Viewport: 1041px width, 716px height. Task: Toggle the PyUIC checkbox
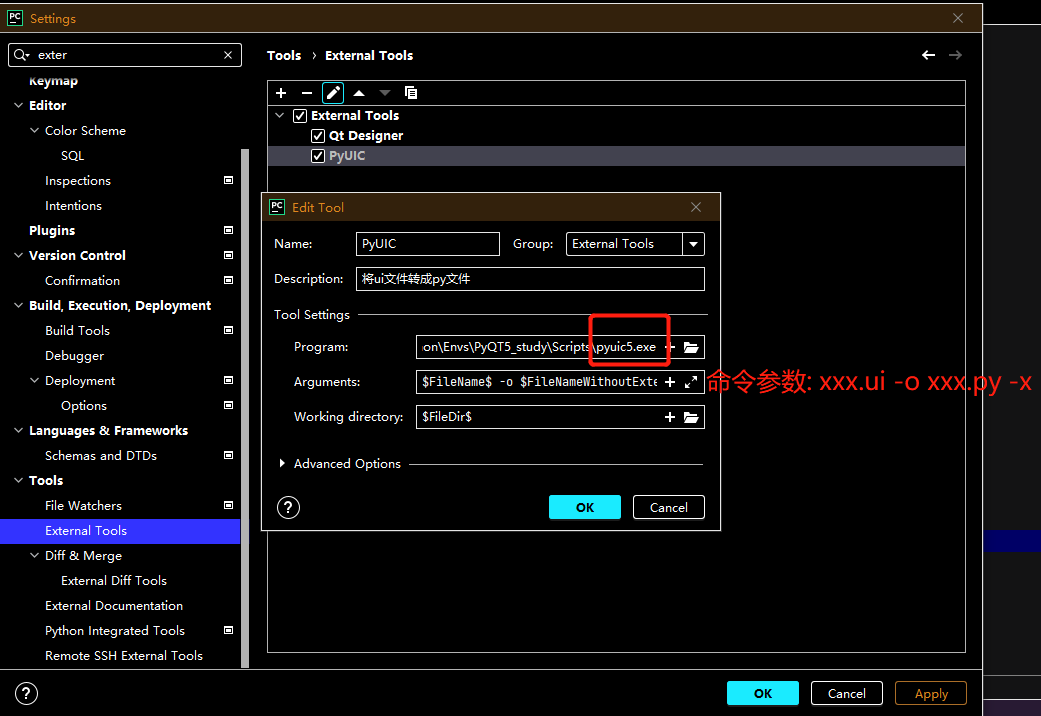click(318, 156)
